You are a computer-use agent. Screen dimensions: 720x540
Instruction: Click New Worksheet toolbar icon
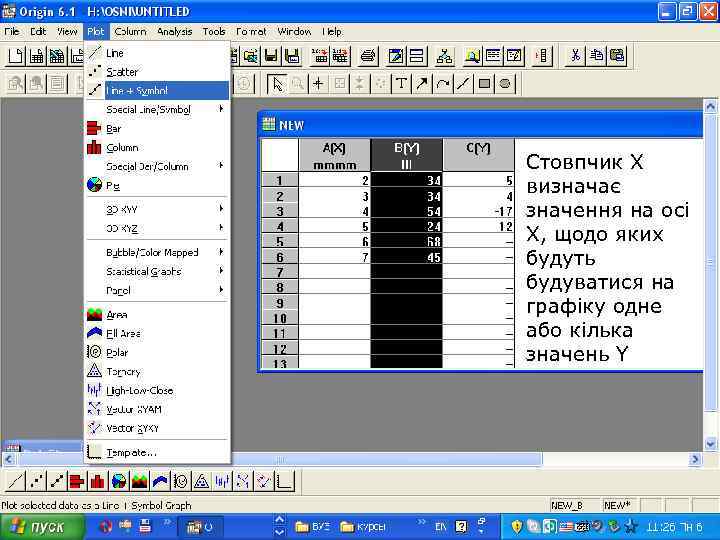36,56
